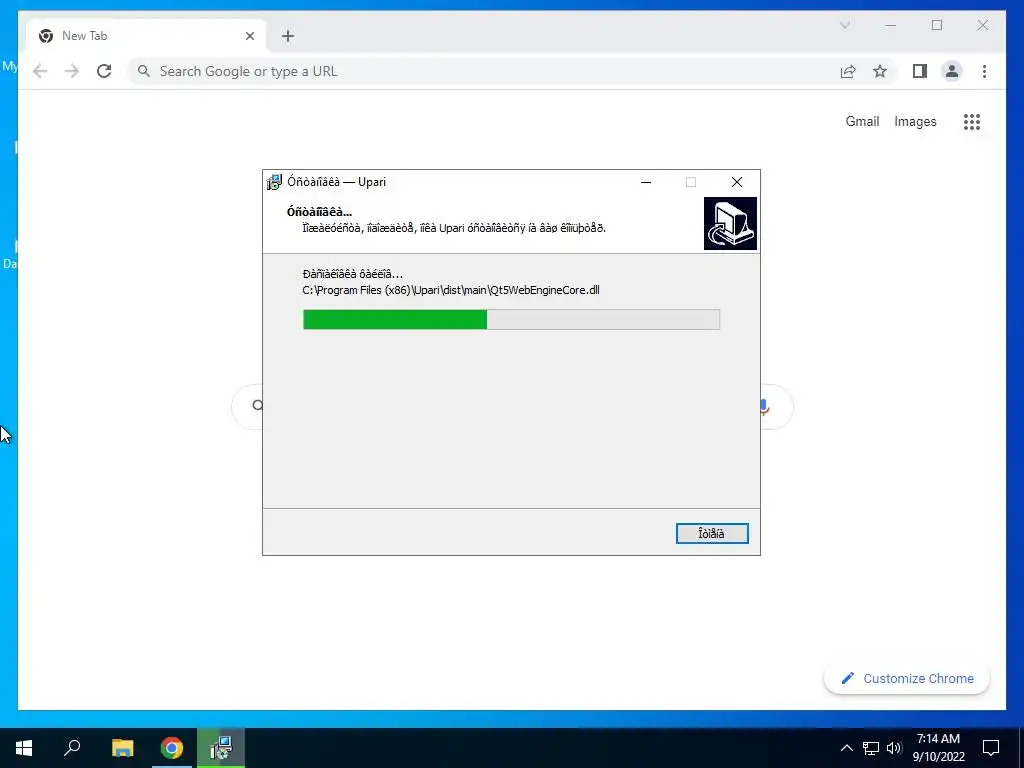Open the Google apps grid
This screenshot has width=1024, height=768.
pos(972,121)
